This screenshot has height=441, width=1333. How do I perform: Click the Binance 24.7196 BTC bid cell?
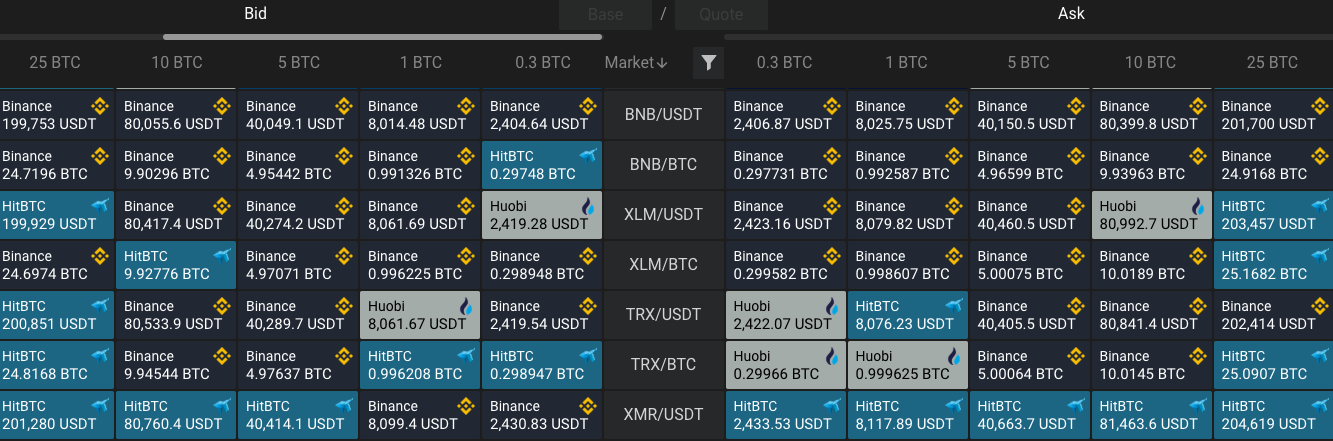pos(57,165)
